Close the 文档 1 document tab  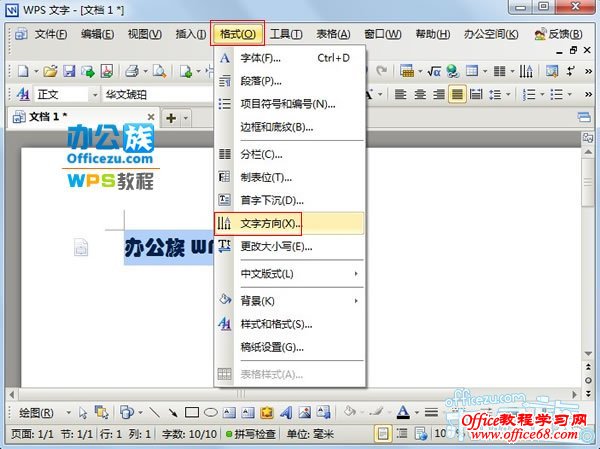pos(151,117)
